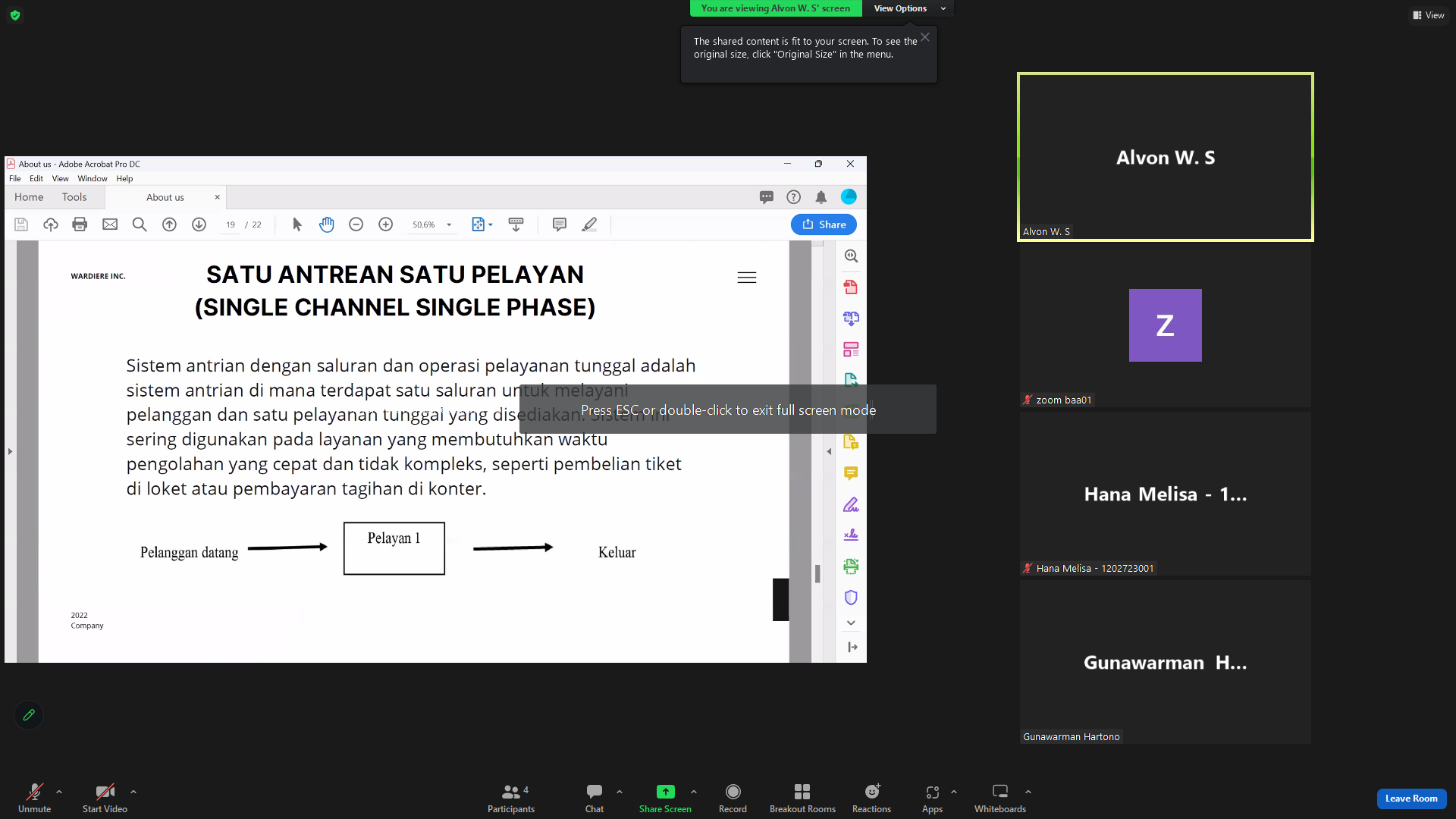
Task: Click Acrobat save file icon
Action: pos(21,224)
